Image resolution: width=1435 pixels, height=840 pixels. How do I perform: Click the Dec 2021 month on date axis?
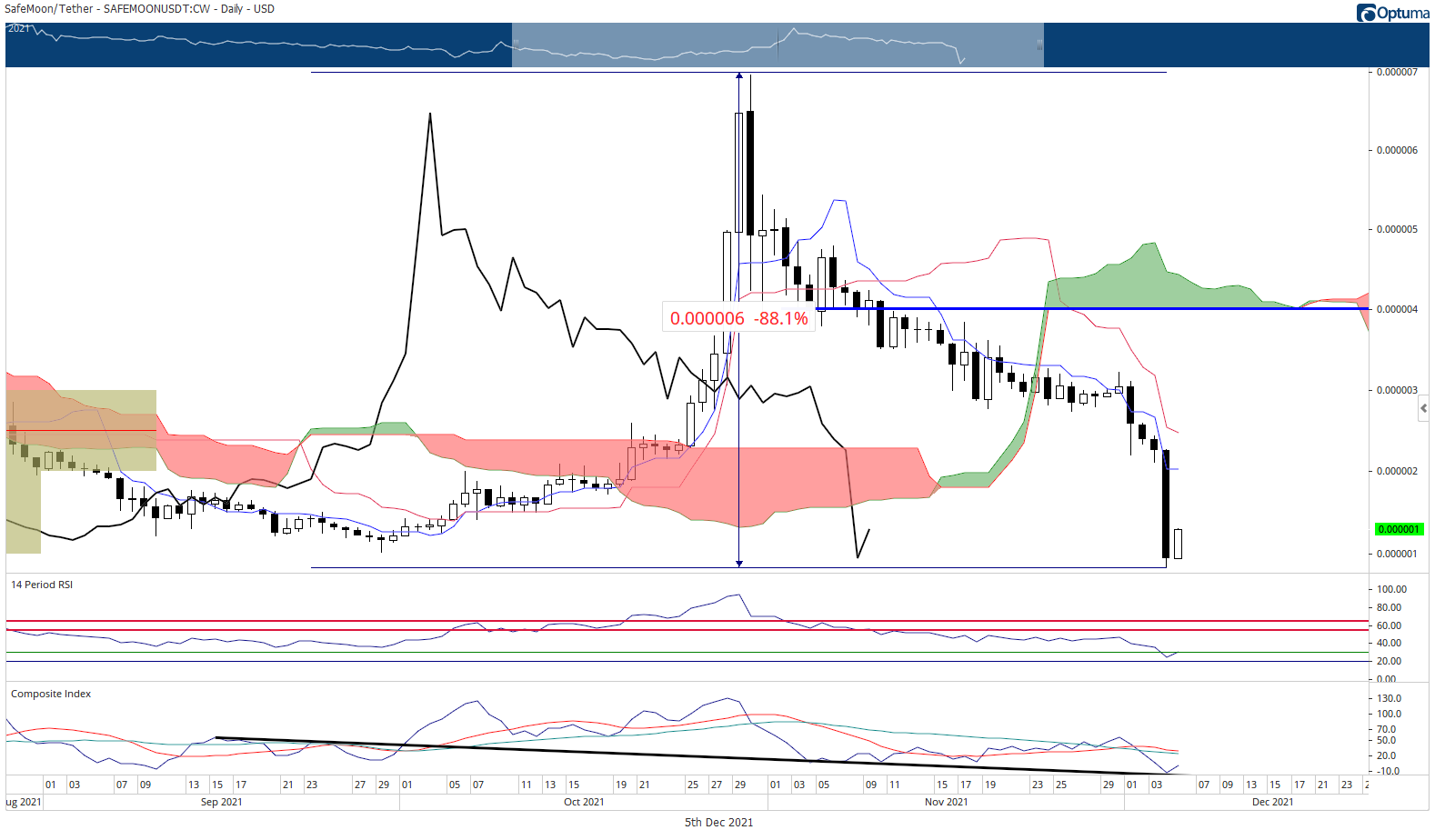pyautogui.click(x=1272, y=802)
